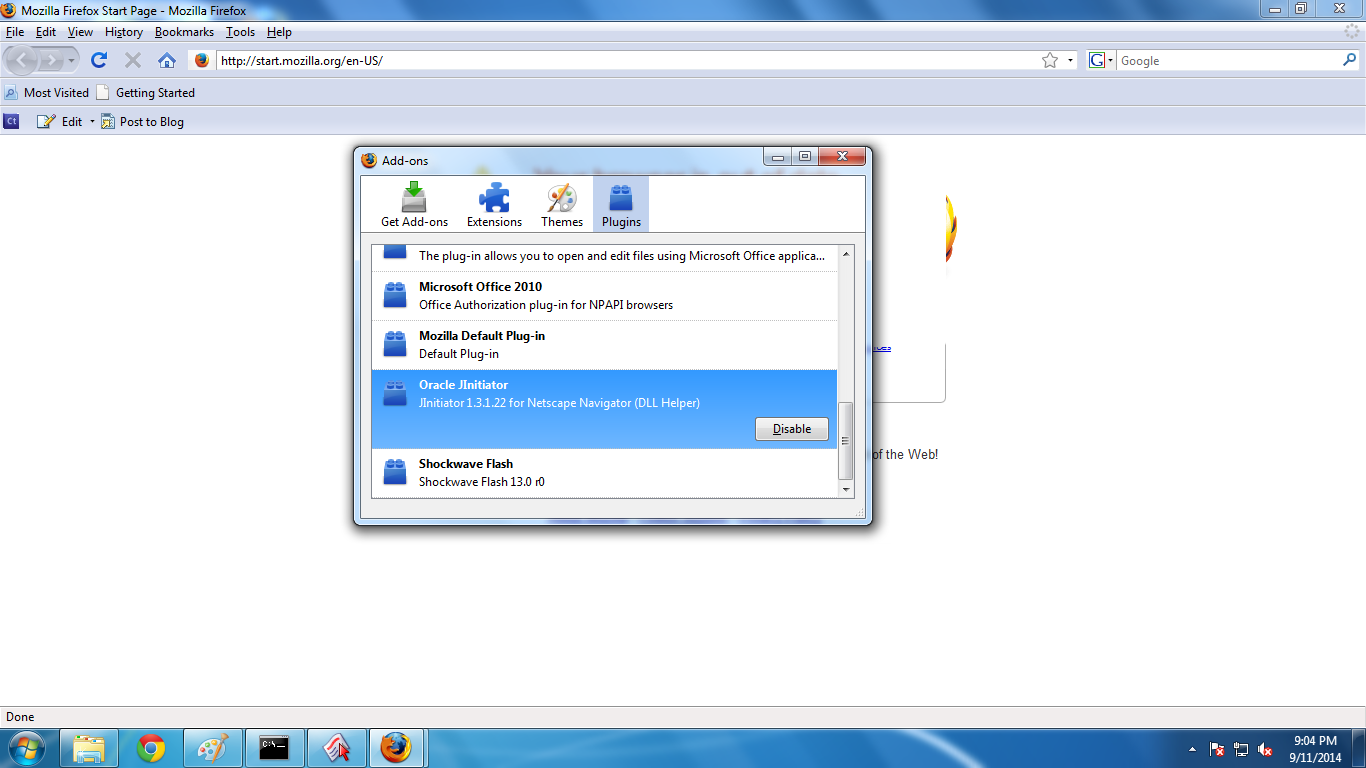Click the Home icon in the toolbar
This screenshot has height=768, width=1366.
coord(166,60)
